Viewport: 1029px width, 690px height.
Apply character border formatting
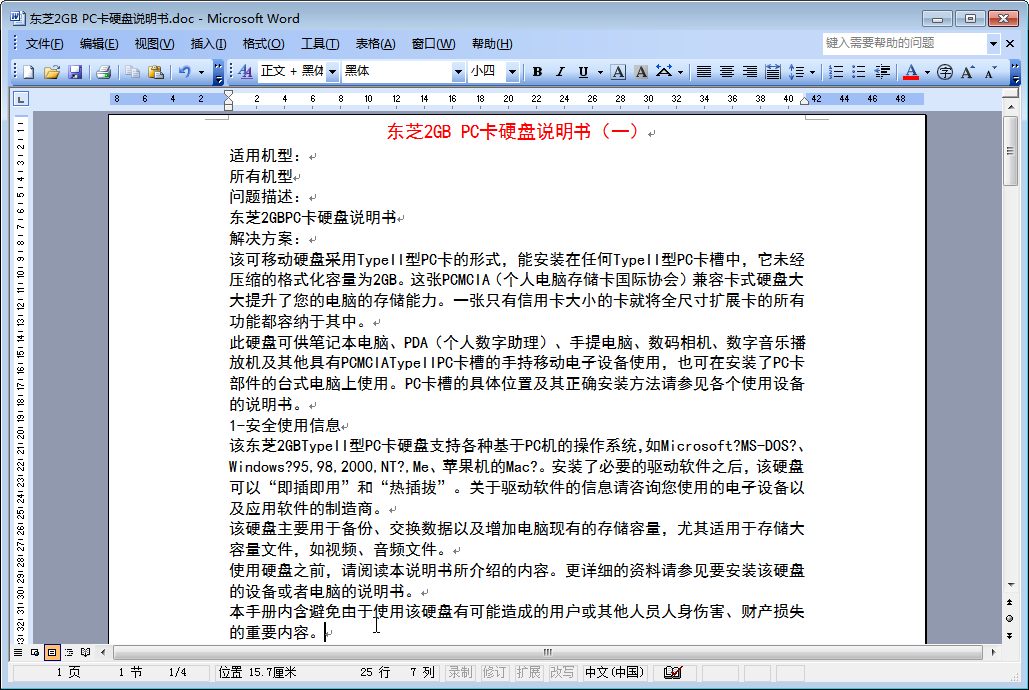(x=618, y=72)
